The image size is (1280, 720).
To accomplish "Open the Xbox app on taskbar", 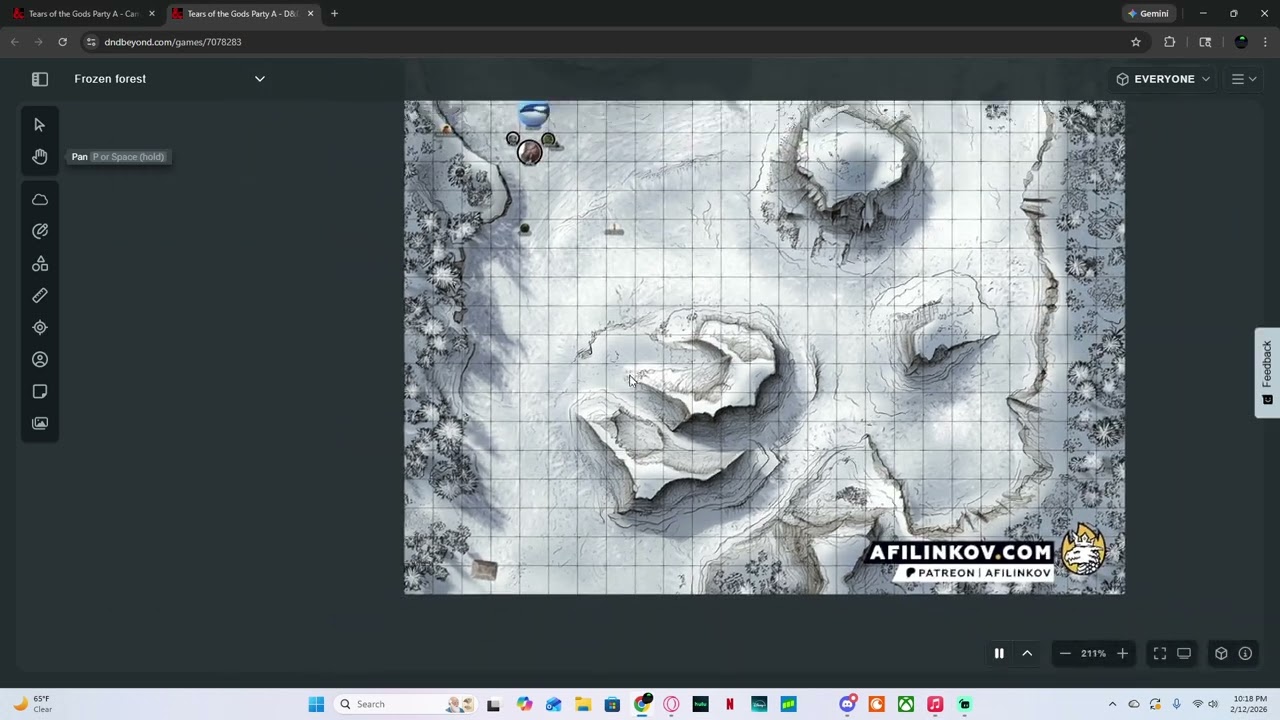I will (906, 704).
